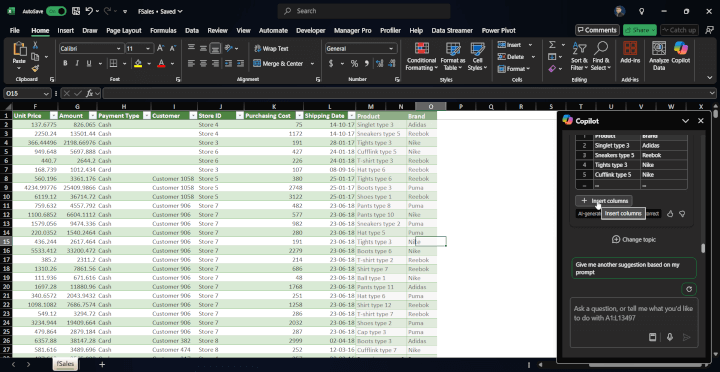Image resolution: width=720 pixels, height=372 pixels.
Task: Open the Shipping Date filter dropdown
Action: click(352, 116)
